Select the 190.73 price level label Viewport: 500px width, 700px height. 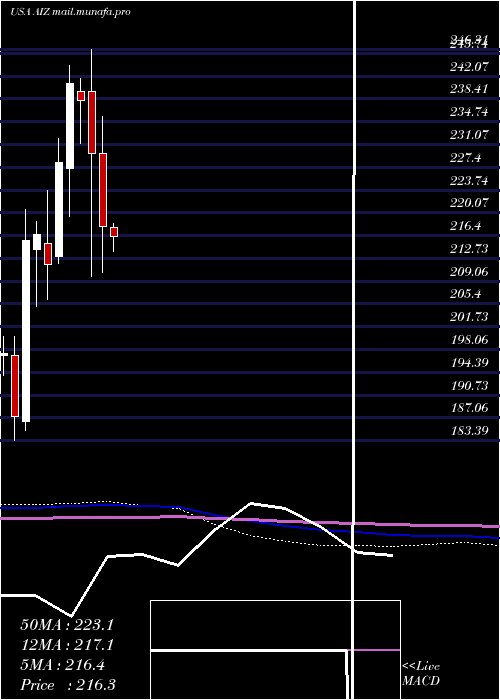click(469, 385)
